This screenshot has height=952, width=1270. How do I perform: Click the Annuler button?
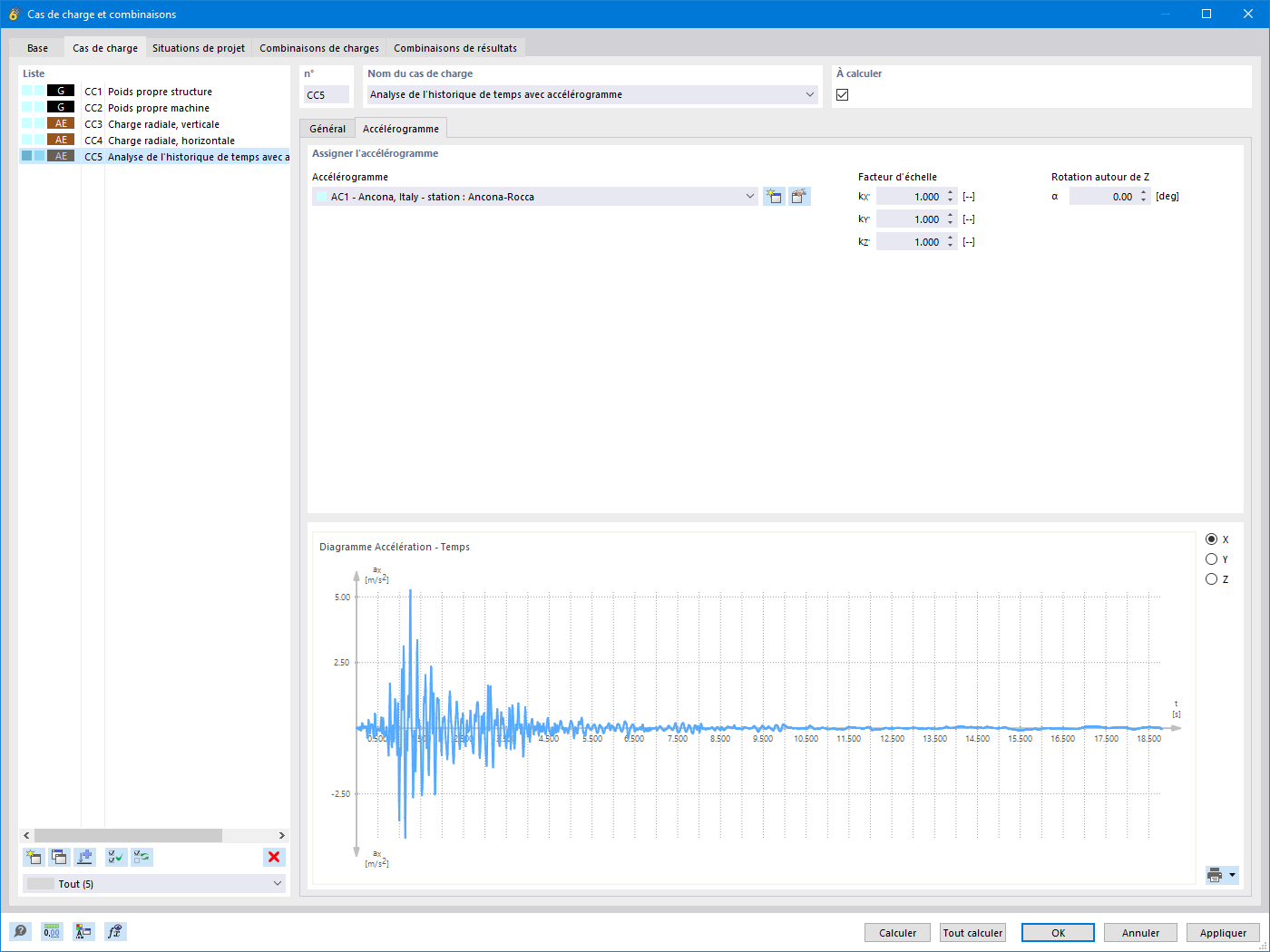[x=1140, y=932]
